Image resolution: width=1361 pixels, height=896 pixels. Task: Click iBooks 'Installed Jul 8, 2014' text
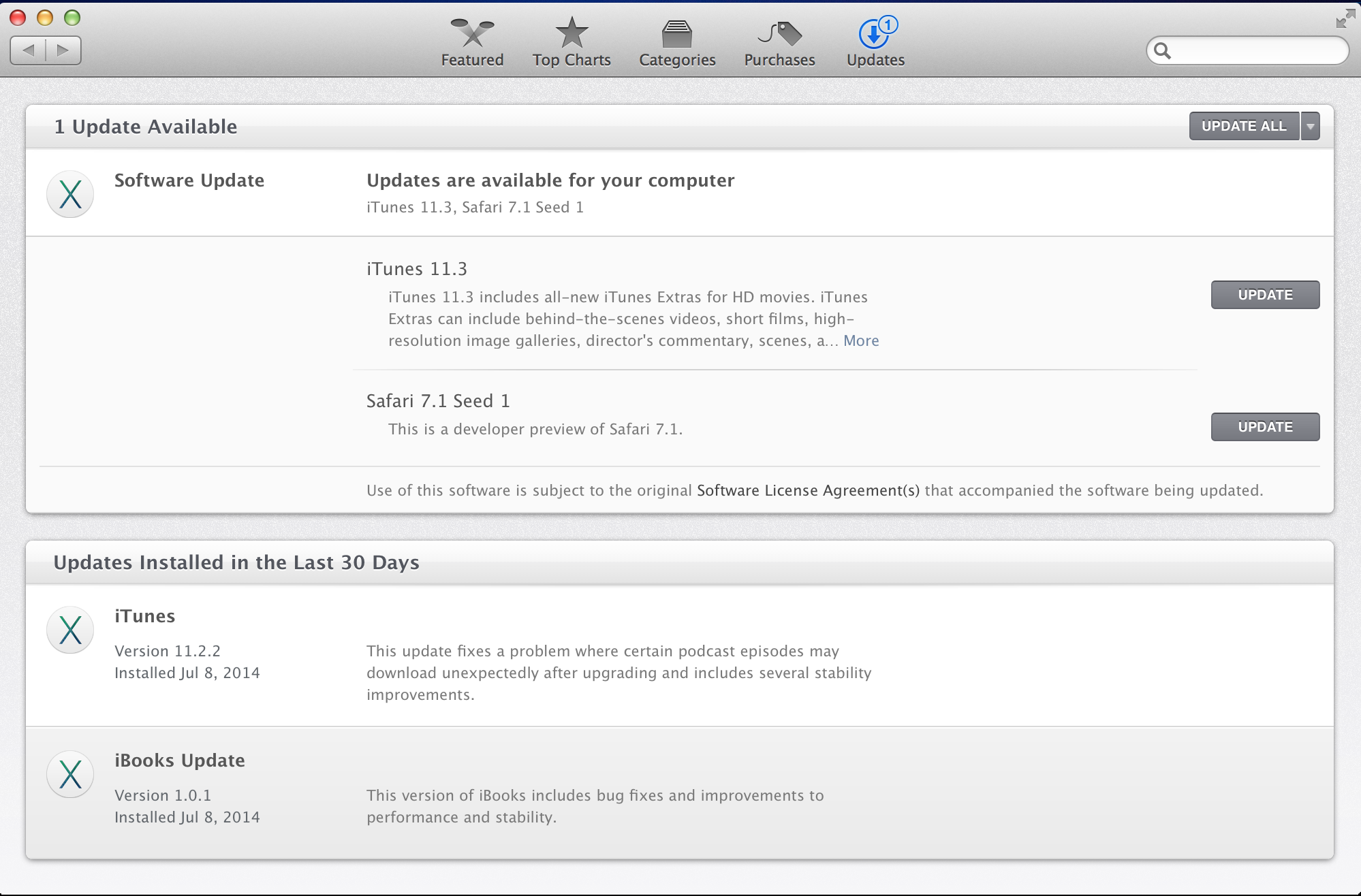(x=187, y=817)
